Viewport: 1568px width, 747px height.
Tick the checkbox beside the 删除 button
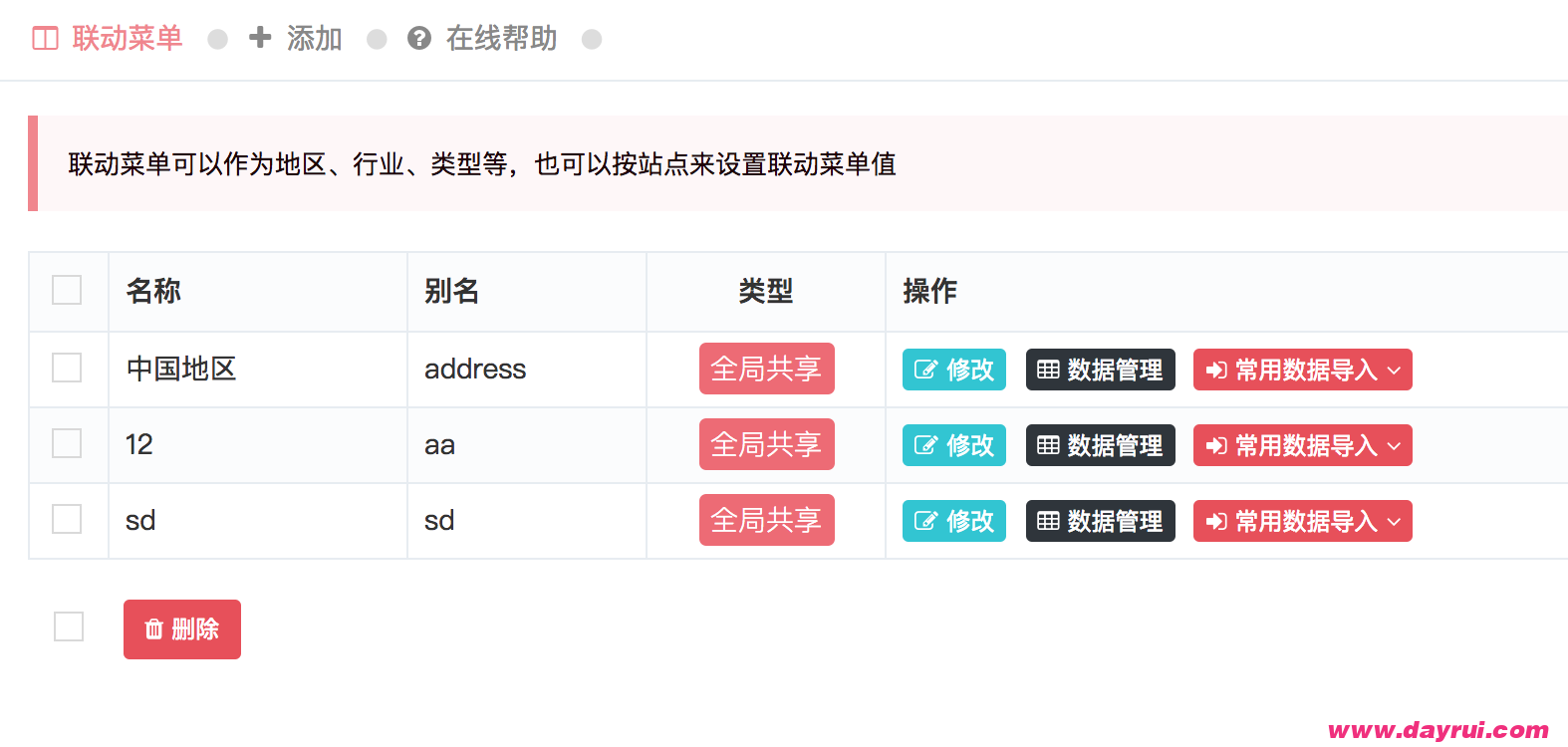click(x=69, y=626)
